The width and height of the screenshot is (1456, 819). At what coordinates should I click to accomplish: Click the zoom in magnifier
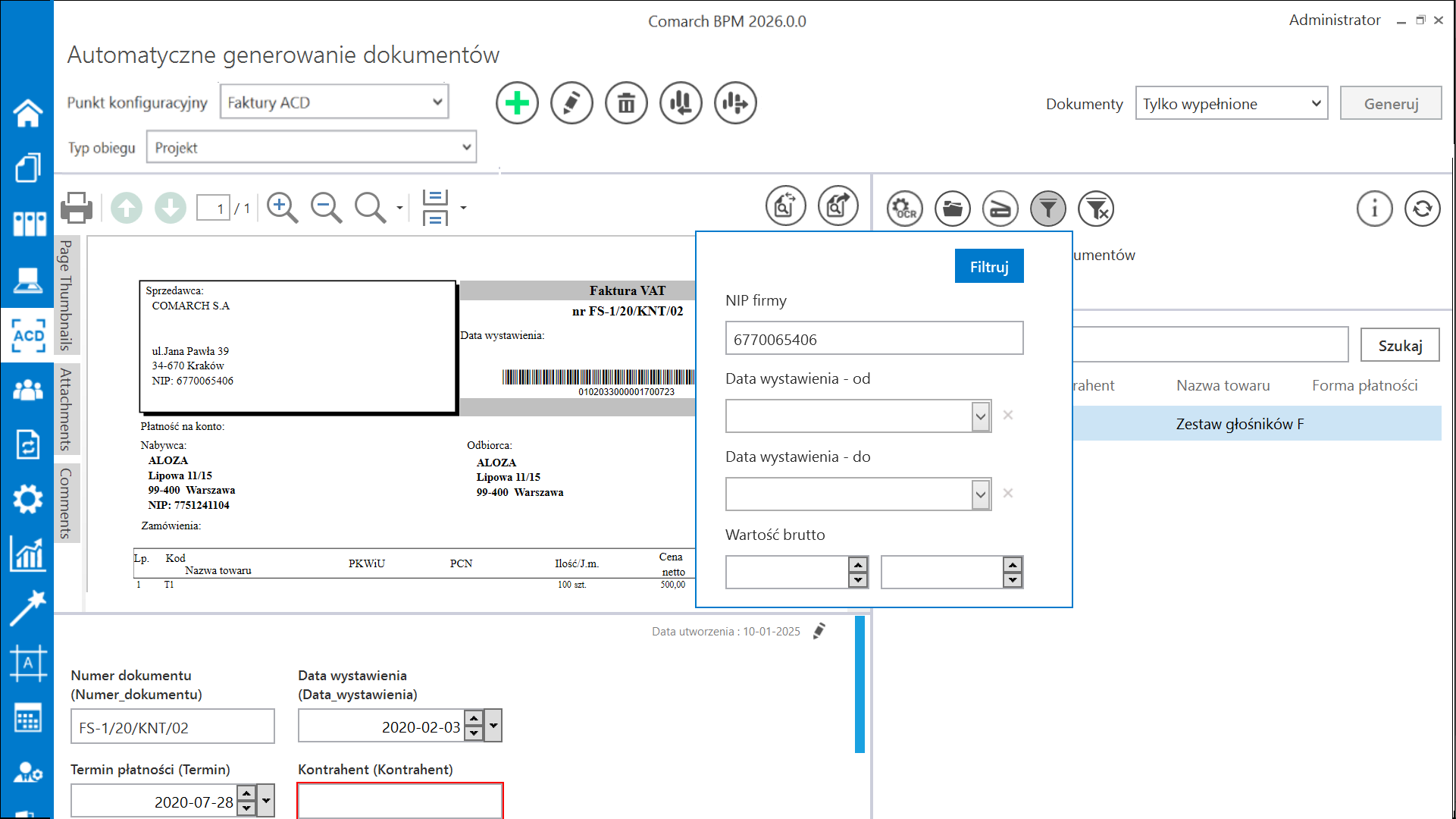[x=282, y=207]
